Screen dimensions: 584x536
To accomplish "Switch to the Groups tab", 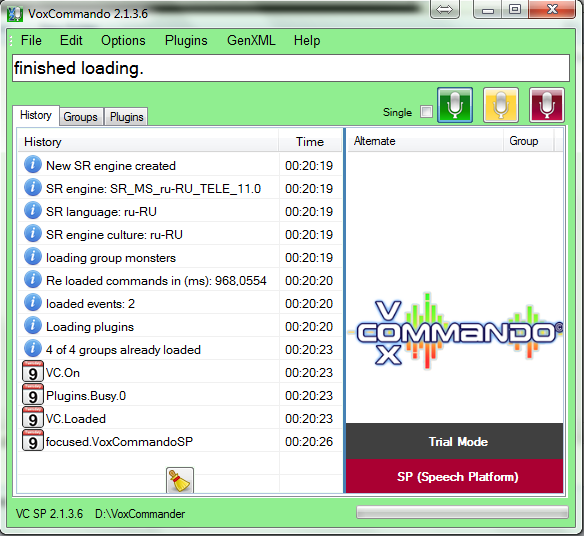I will (x=80, y=117).
